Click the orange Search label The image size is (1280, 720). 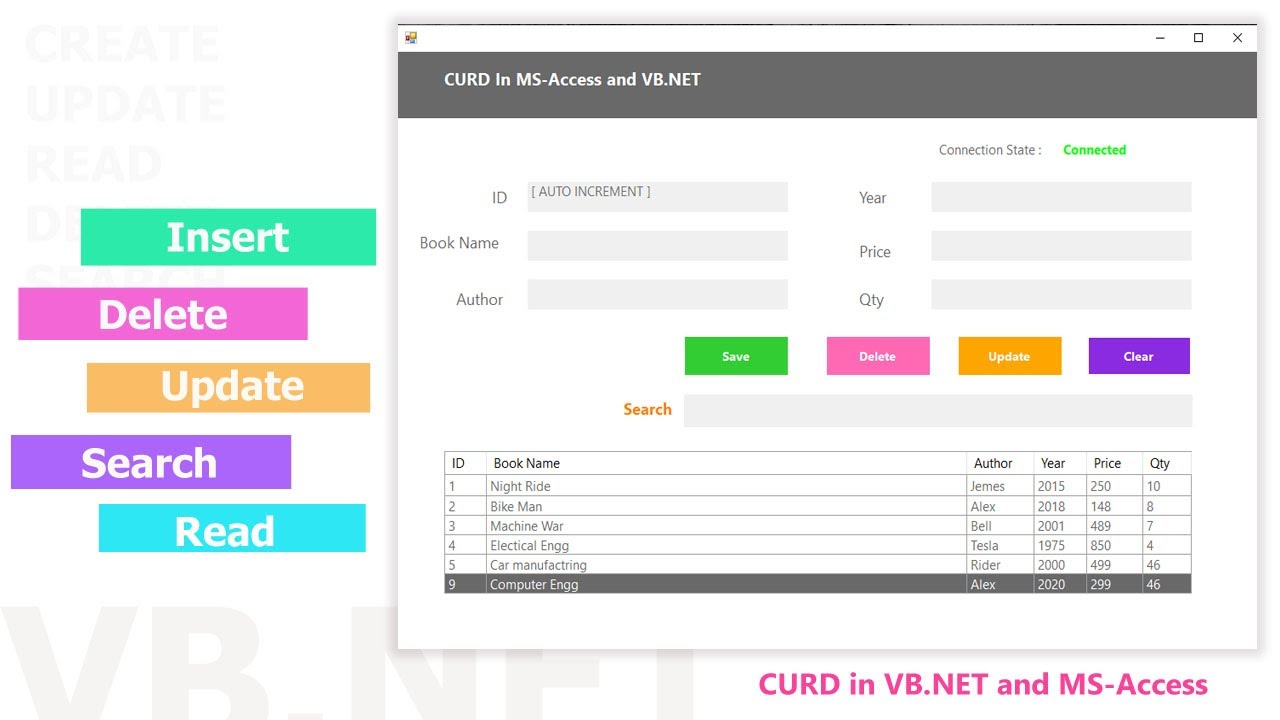(x=647, y=409)
